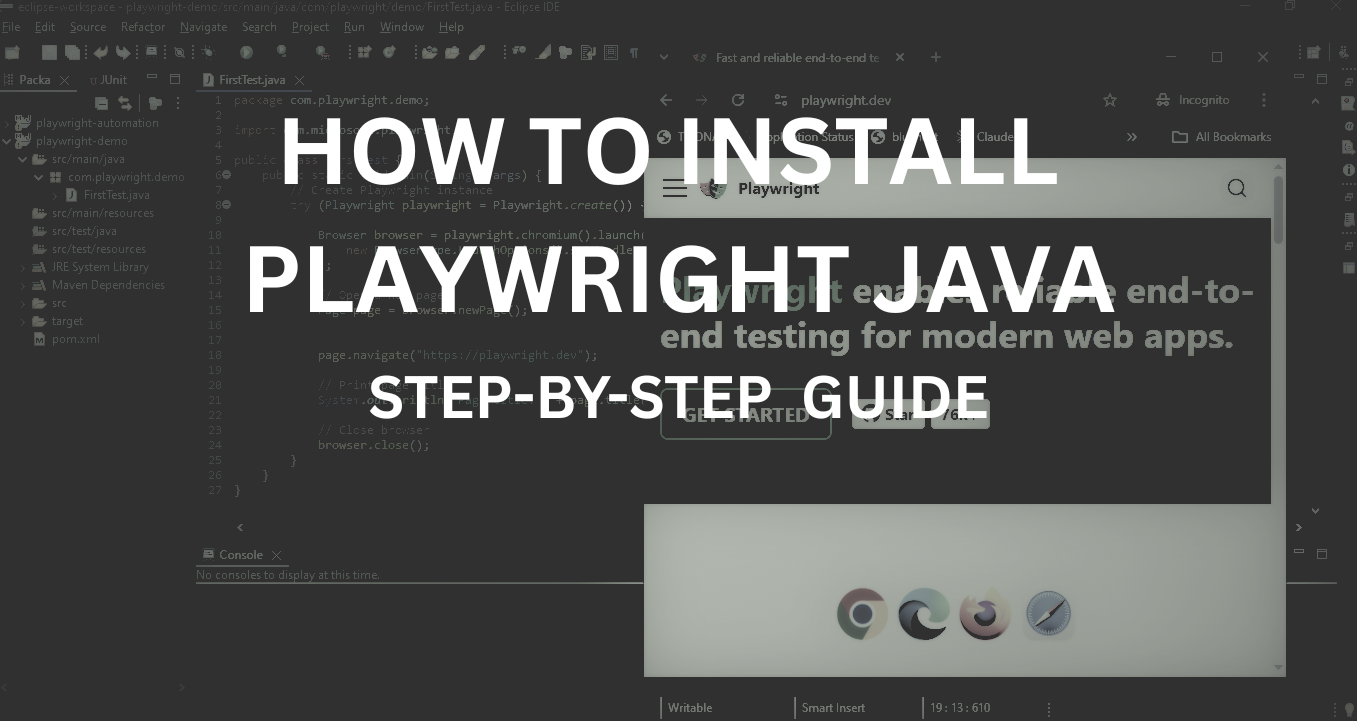Click the Run (green play) icon in Eclipse toolbar

[246, 52]
